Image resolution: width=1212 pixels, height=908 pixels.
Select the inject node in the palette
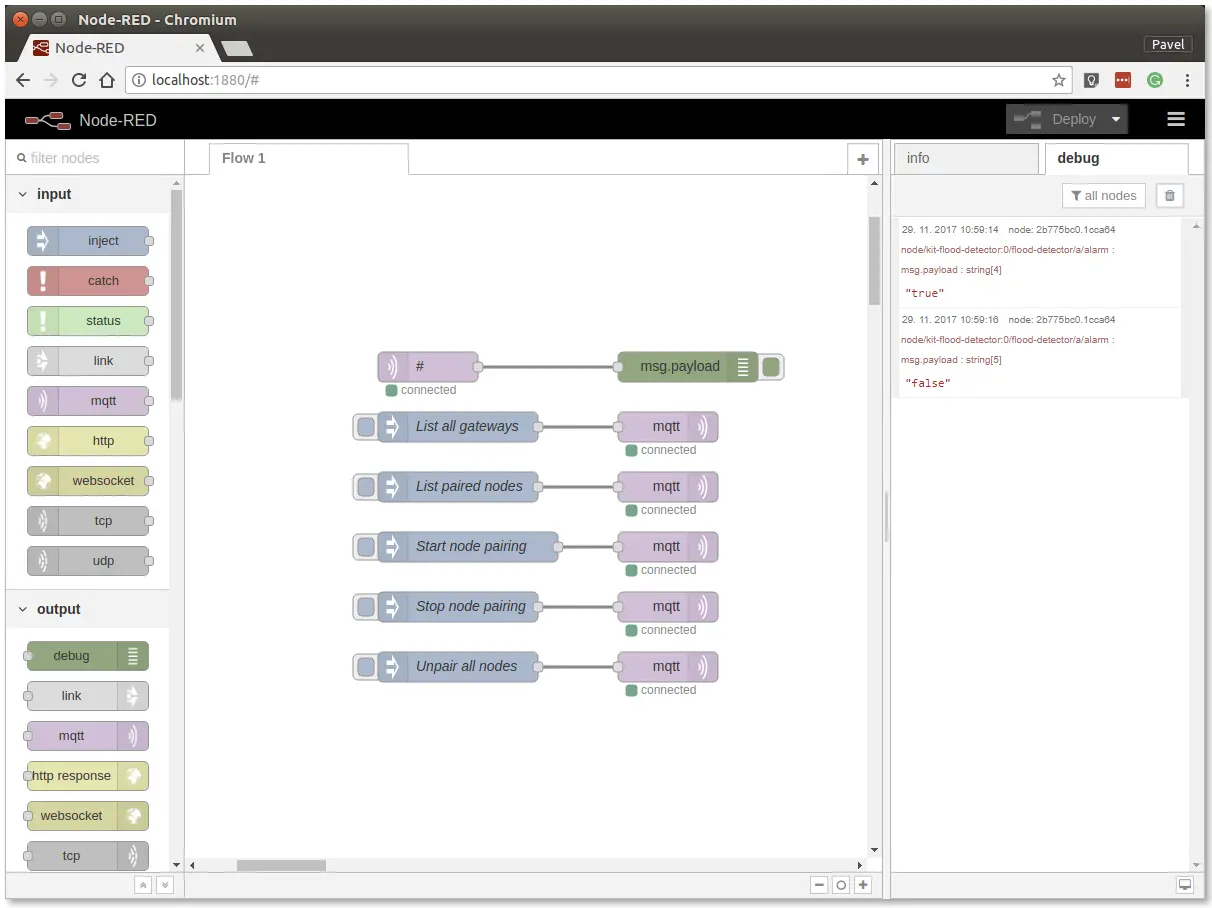point(88,241)
